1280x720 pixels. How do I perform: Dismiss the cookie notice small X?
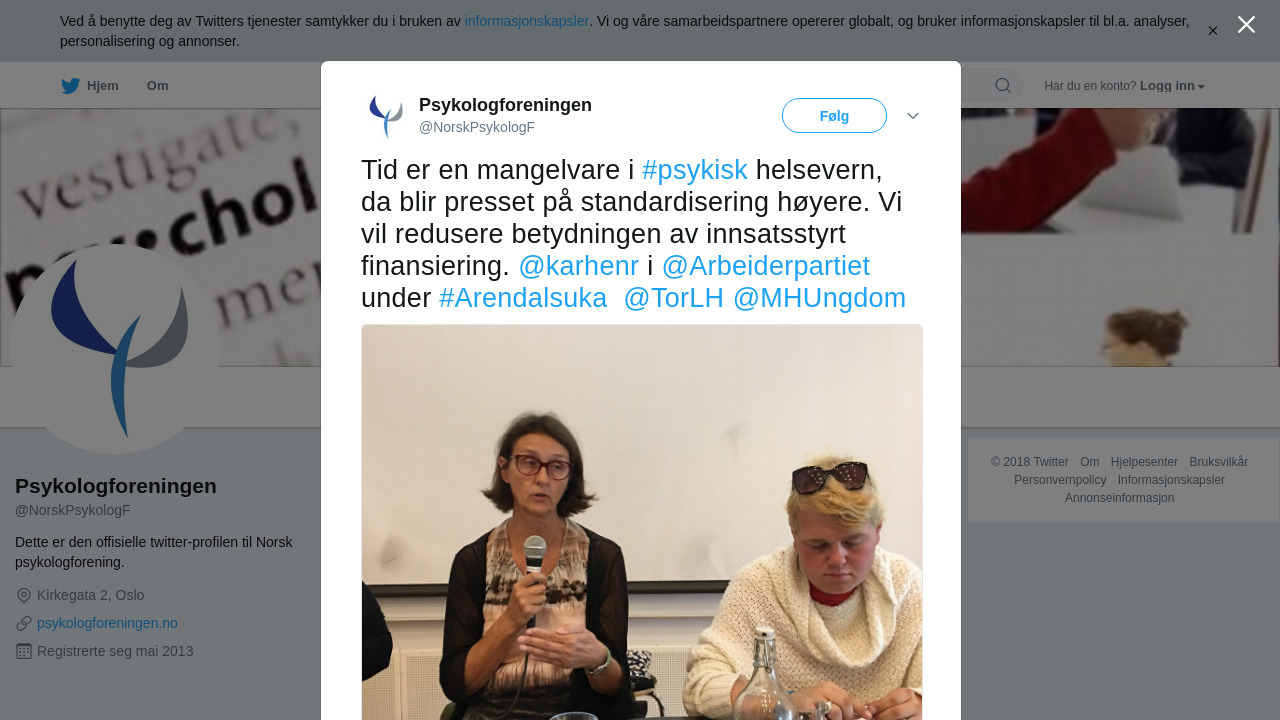click(x=1213, y=31)
